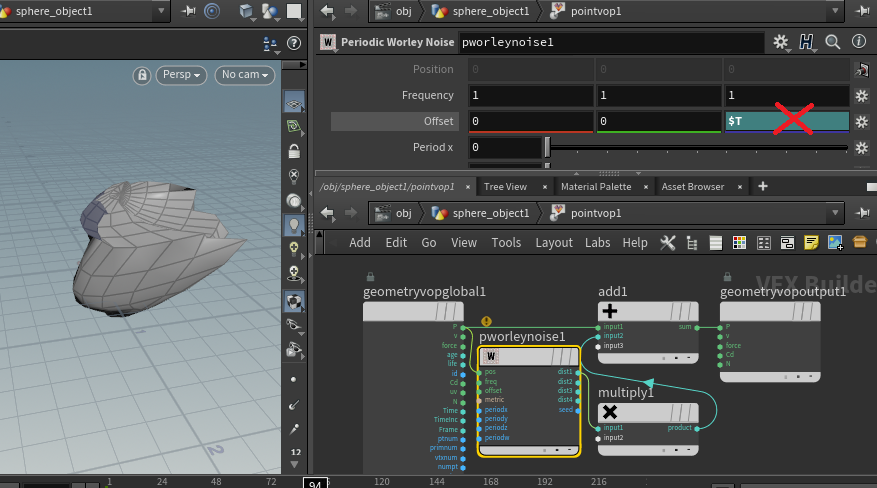Click the pin icon beside viewport path

[x=189, y=11]
